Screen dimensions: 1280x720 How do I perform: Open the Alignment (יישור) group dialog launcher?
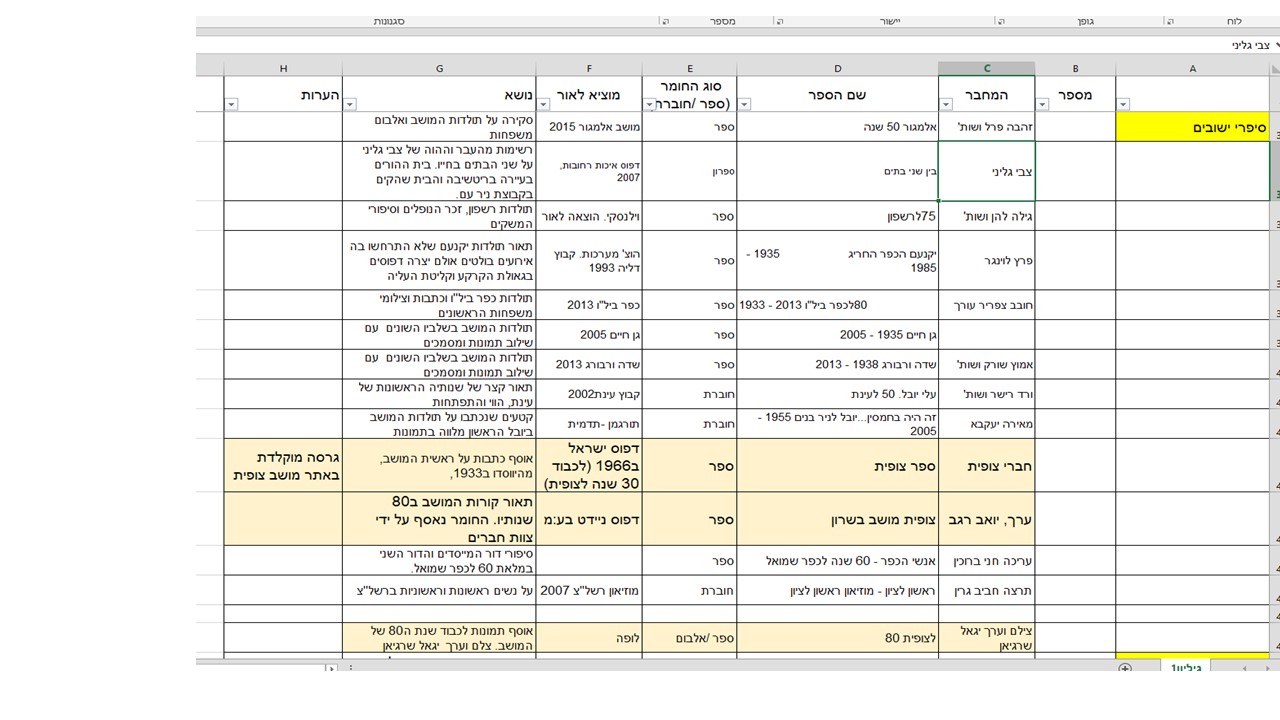(780, 21)
